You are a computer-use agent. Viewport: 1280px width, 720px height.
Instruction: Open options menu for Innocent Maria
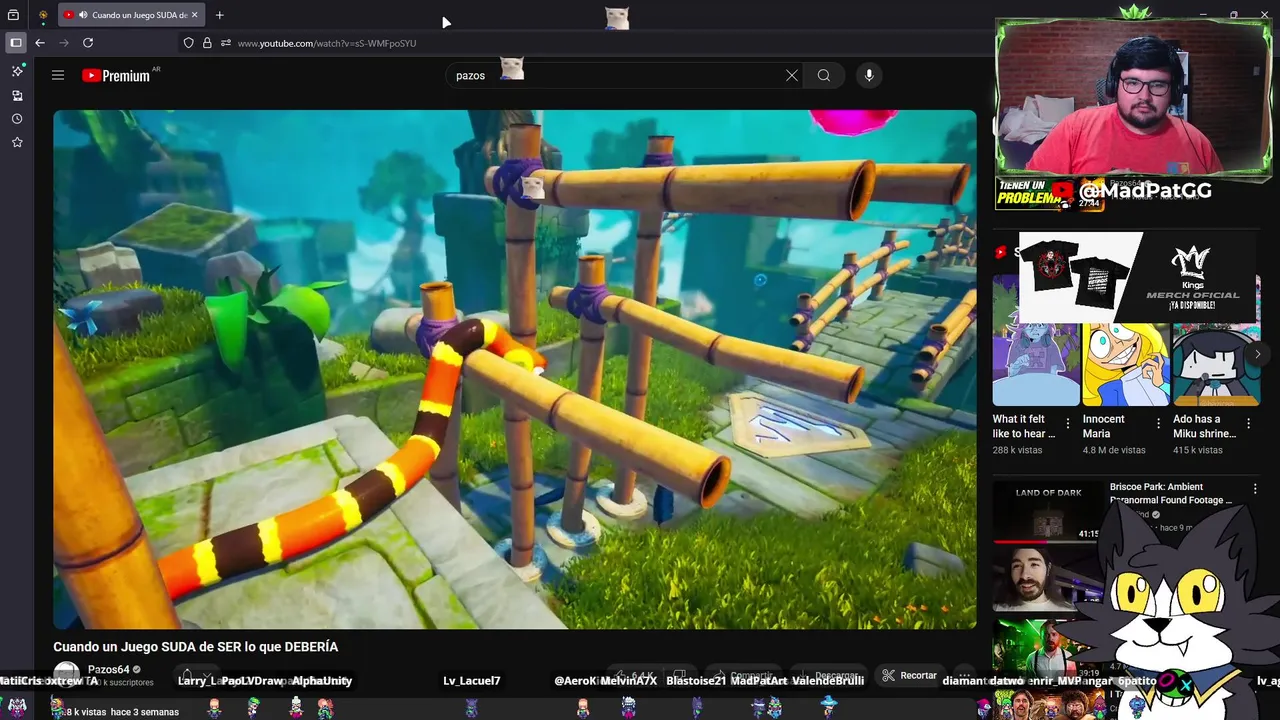1158,423
